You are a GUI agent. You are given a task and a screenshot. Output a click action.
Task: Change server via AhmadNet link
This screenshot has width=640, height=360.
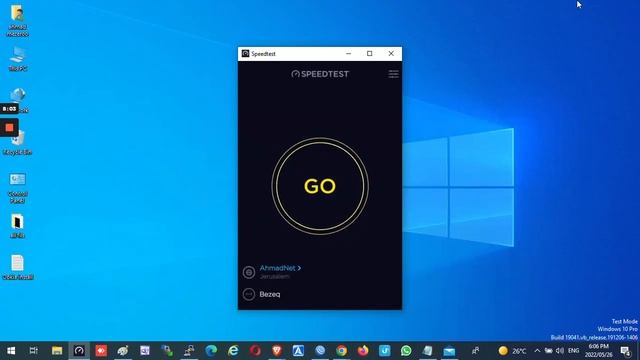click(280, 268)
